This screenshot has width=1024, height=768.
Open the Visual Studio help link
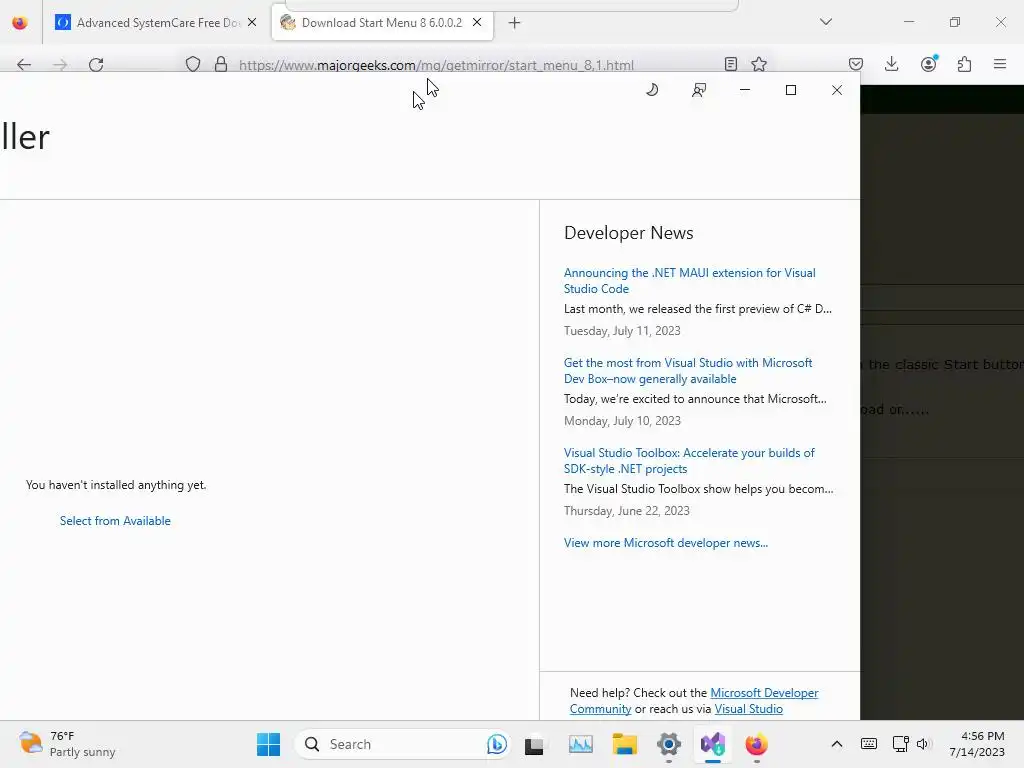point(748,709)
